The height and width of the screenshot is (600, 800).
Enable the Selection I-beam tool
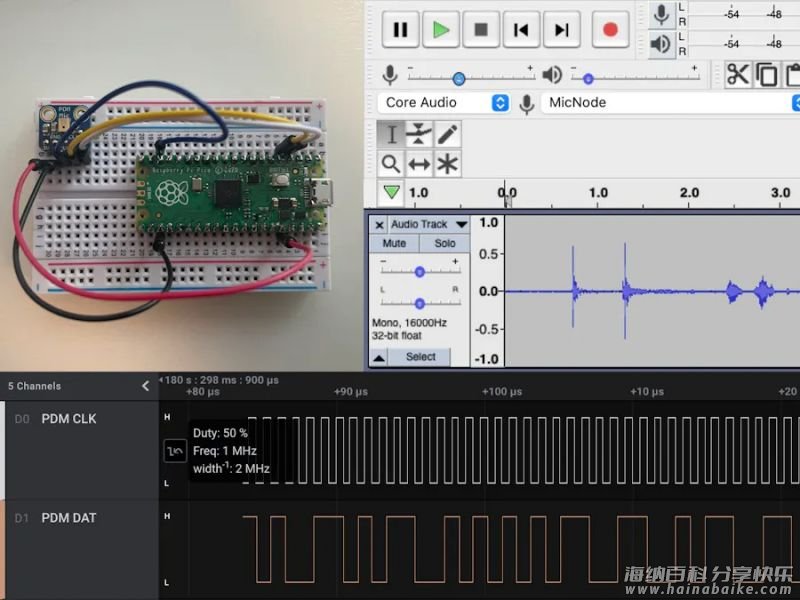[x=391, y=134]
